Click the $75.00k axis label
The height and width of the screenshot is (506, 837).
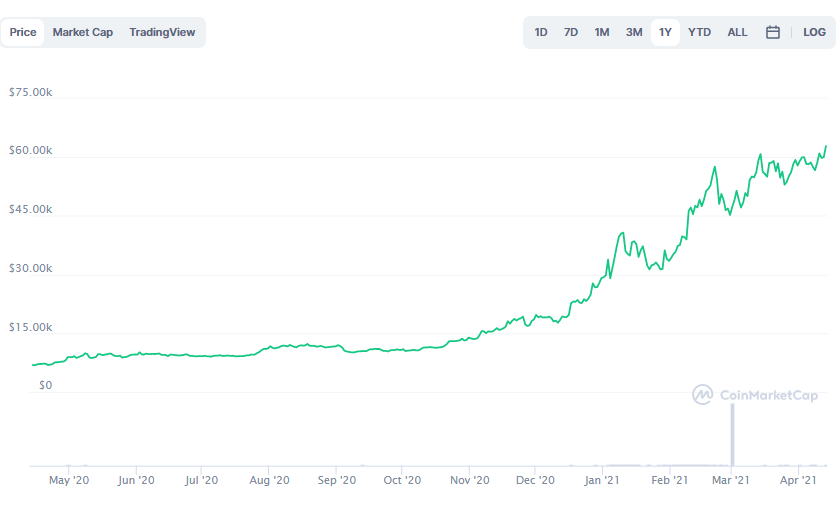pos(30,92)
